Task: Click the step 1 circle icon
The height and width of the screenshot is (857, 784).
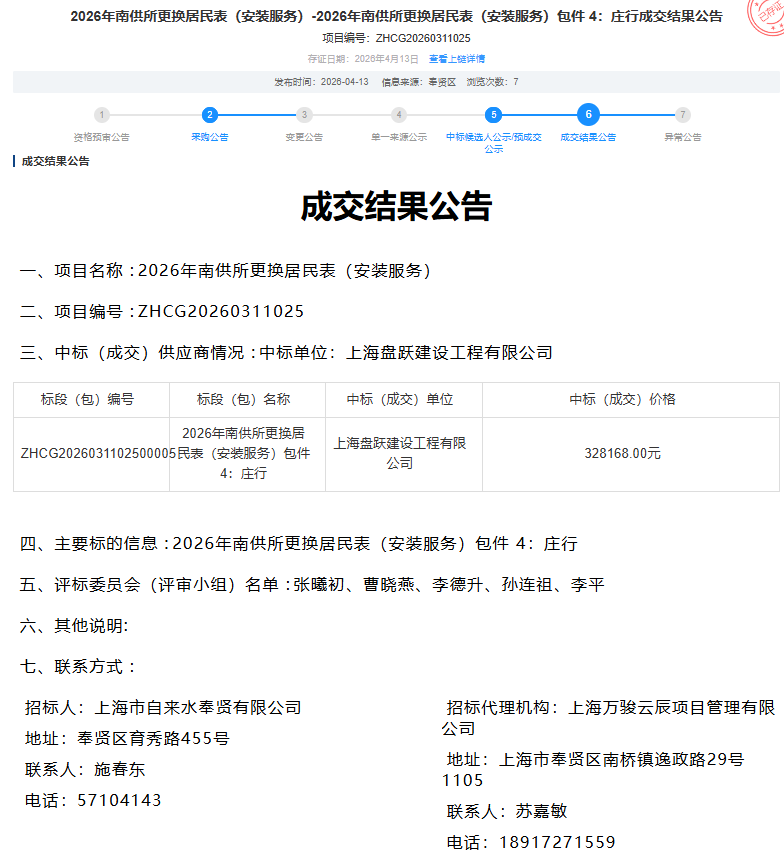Action: pos(102,115)
